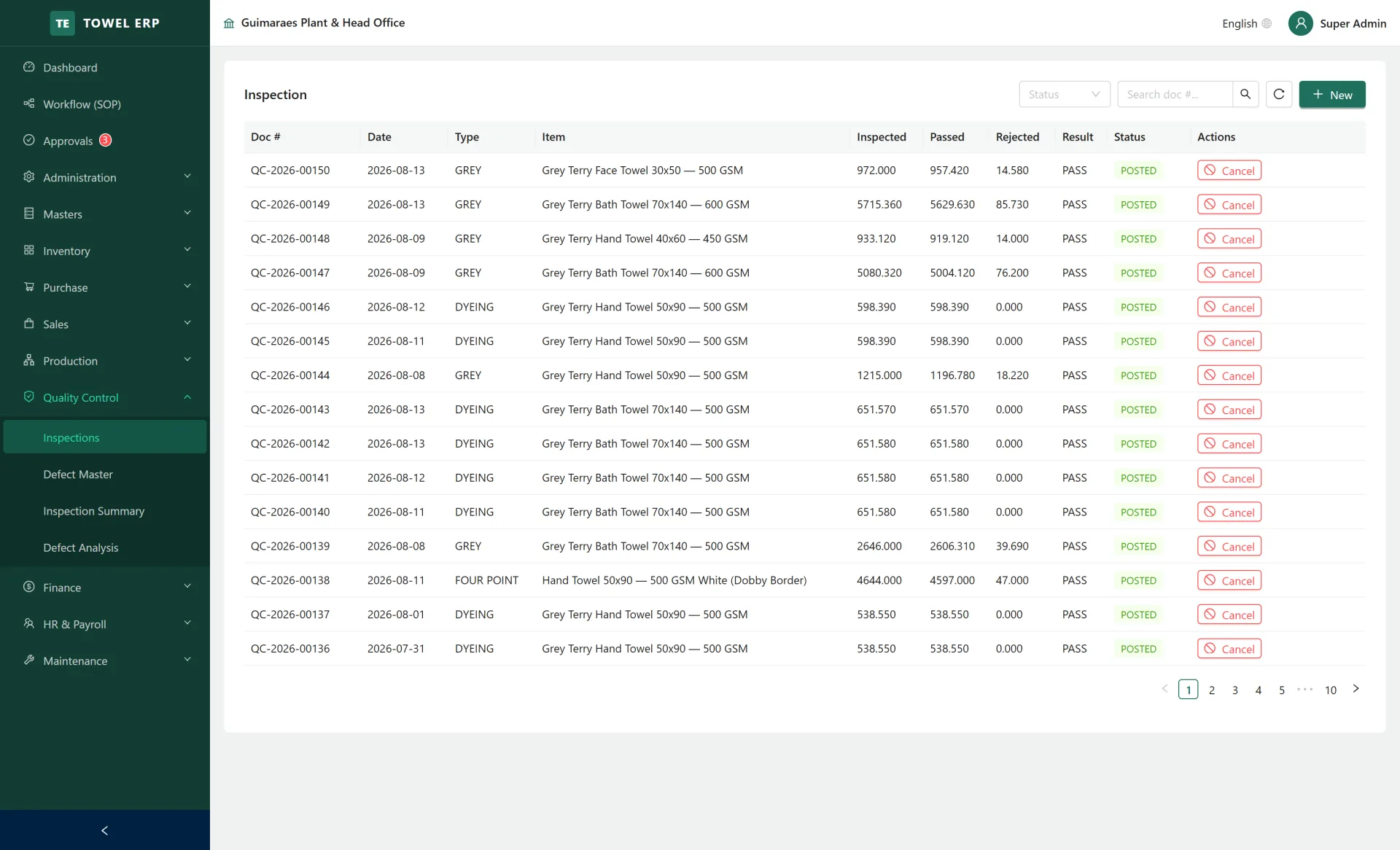Viewport: 1400px width, 850px height.
Task: Expand the Sales menu chevron
Action: (187, 323)
